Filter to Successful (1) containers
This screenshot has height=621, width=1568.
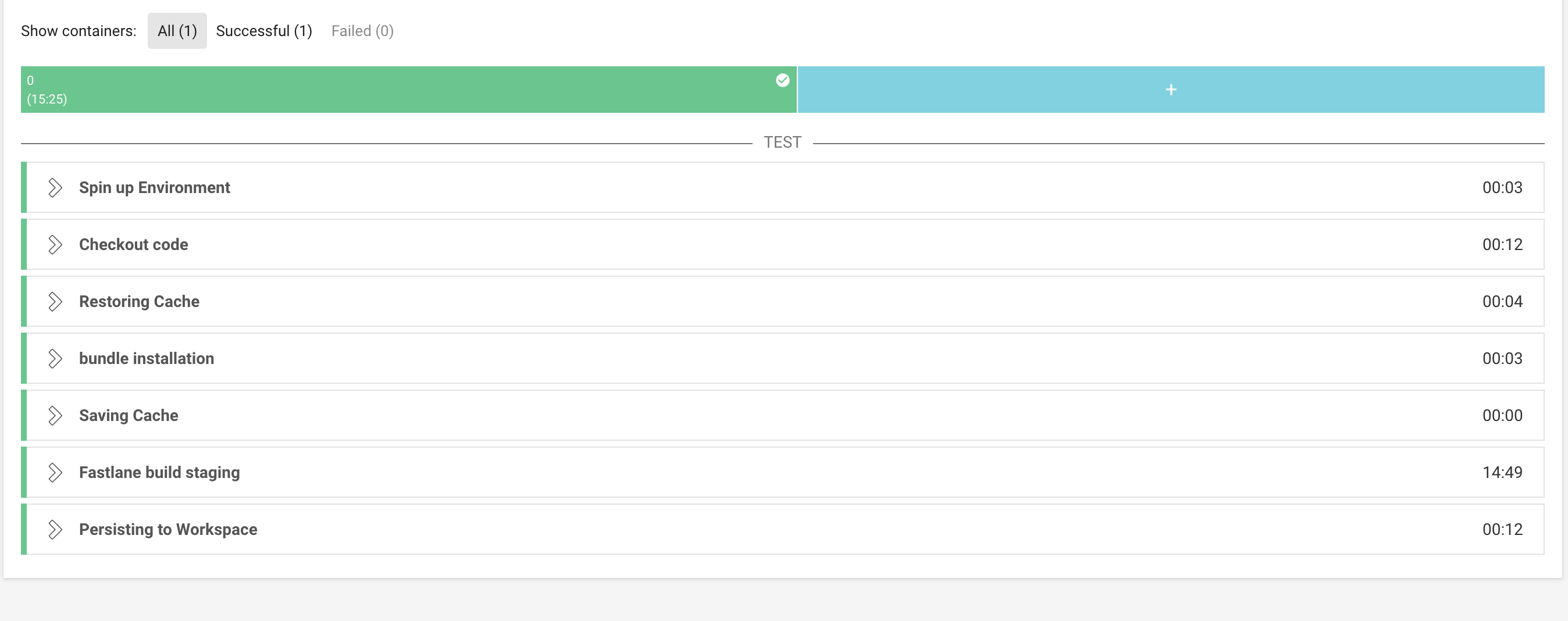coord(264,31)
